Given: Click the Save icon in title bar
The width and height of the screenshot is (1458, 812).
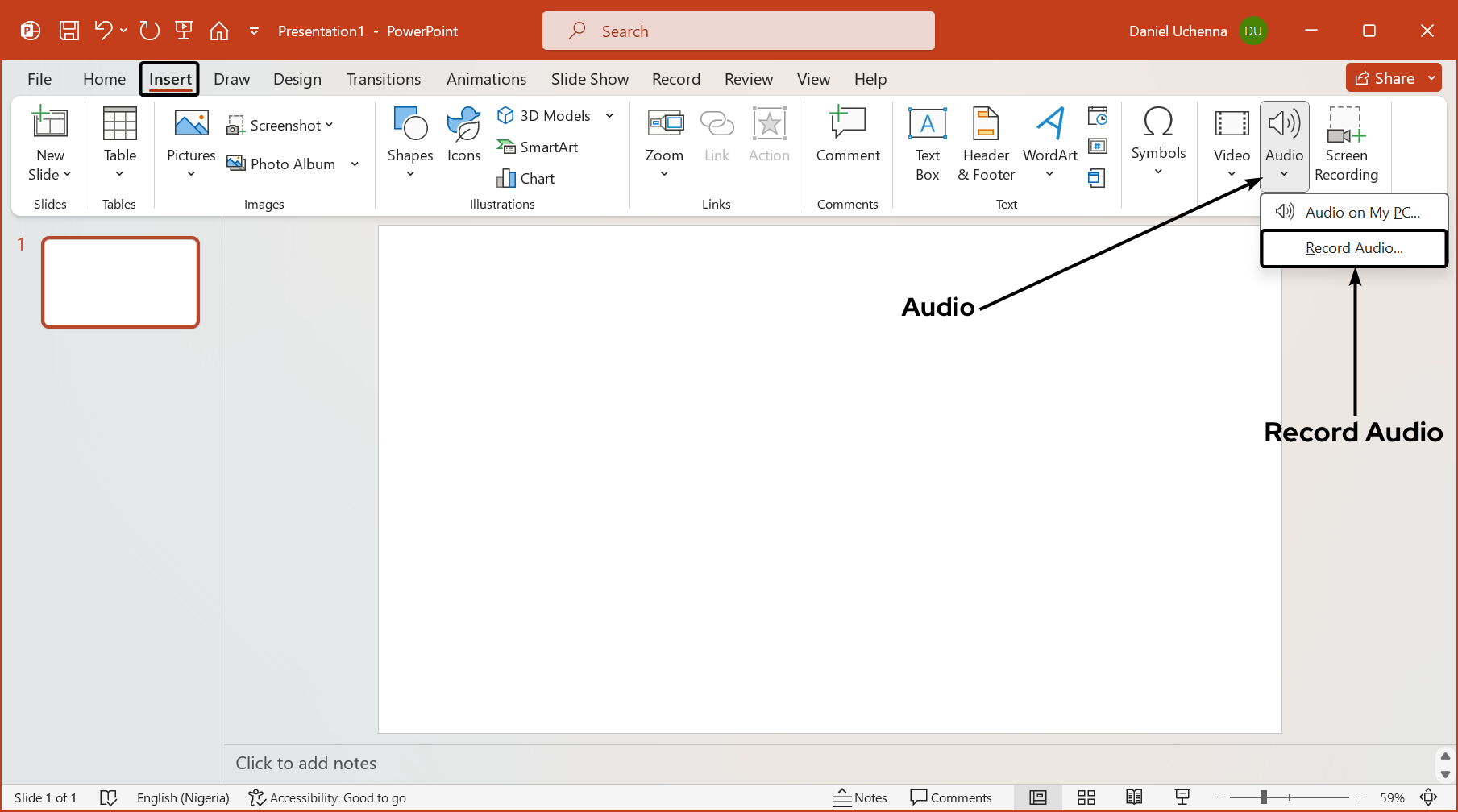Looking at the screenshot, I should tap(69, 31).
